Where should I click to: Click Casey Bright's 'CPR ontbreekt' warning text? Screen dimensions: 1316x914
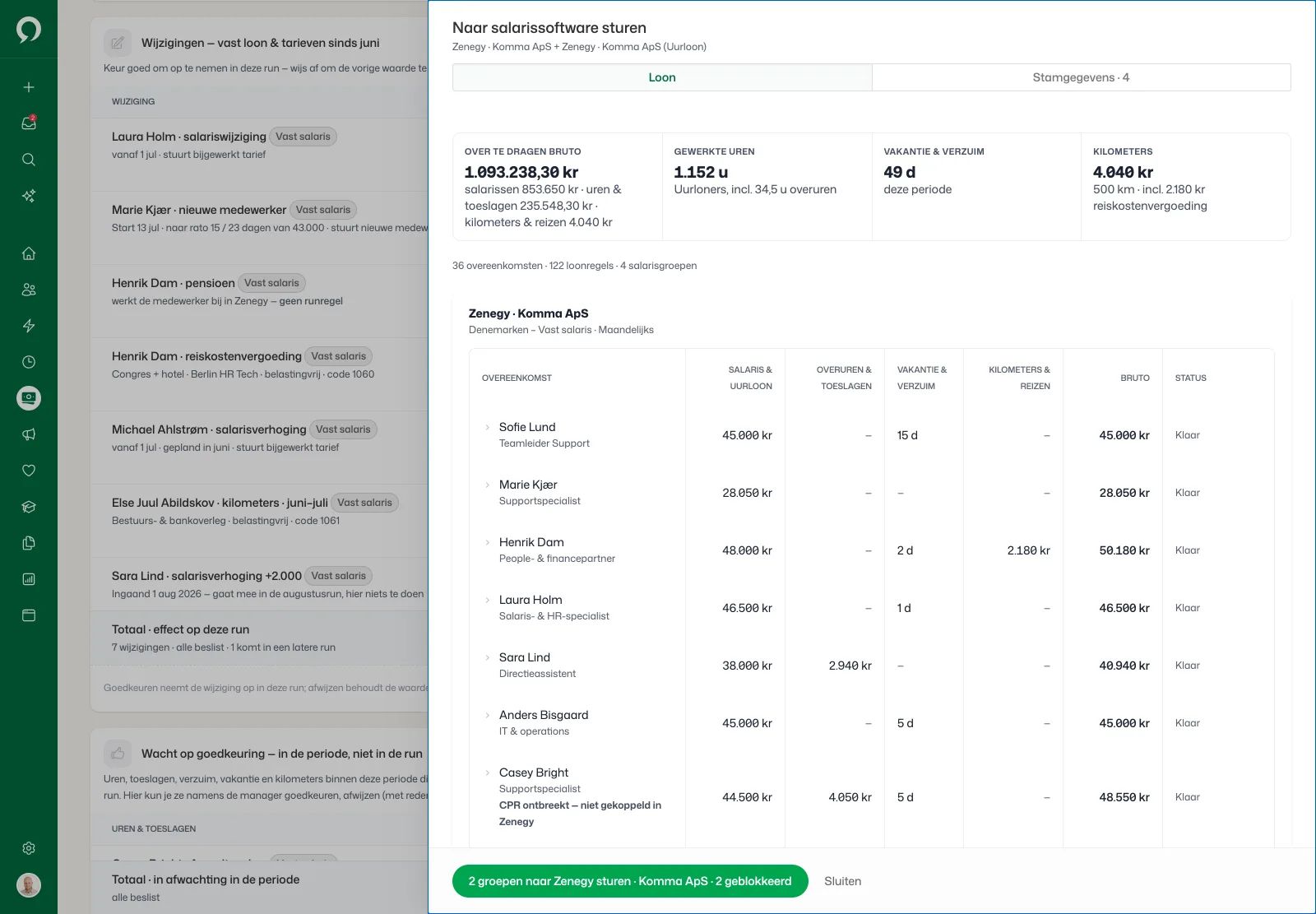pyautogui.click(x=580, y=814)
